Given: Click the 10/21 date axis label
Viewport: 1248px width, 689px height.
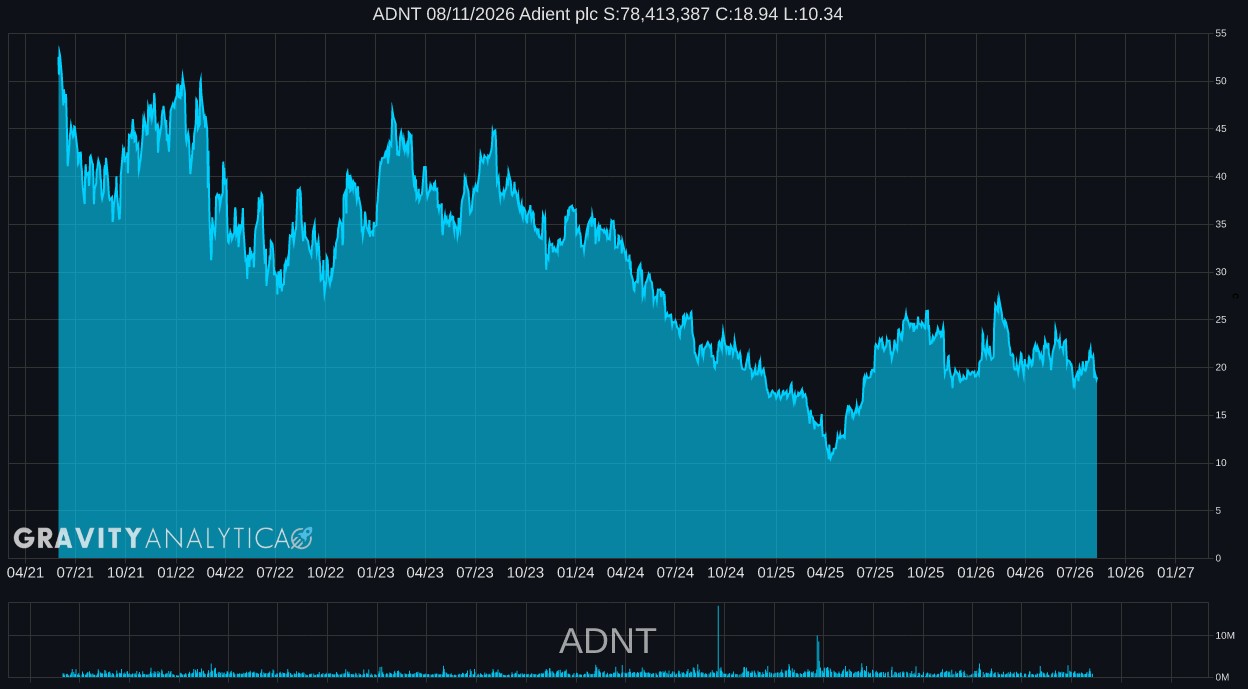Looking at the screenshot, I should 125,573.
